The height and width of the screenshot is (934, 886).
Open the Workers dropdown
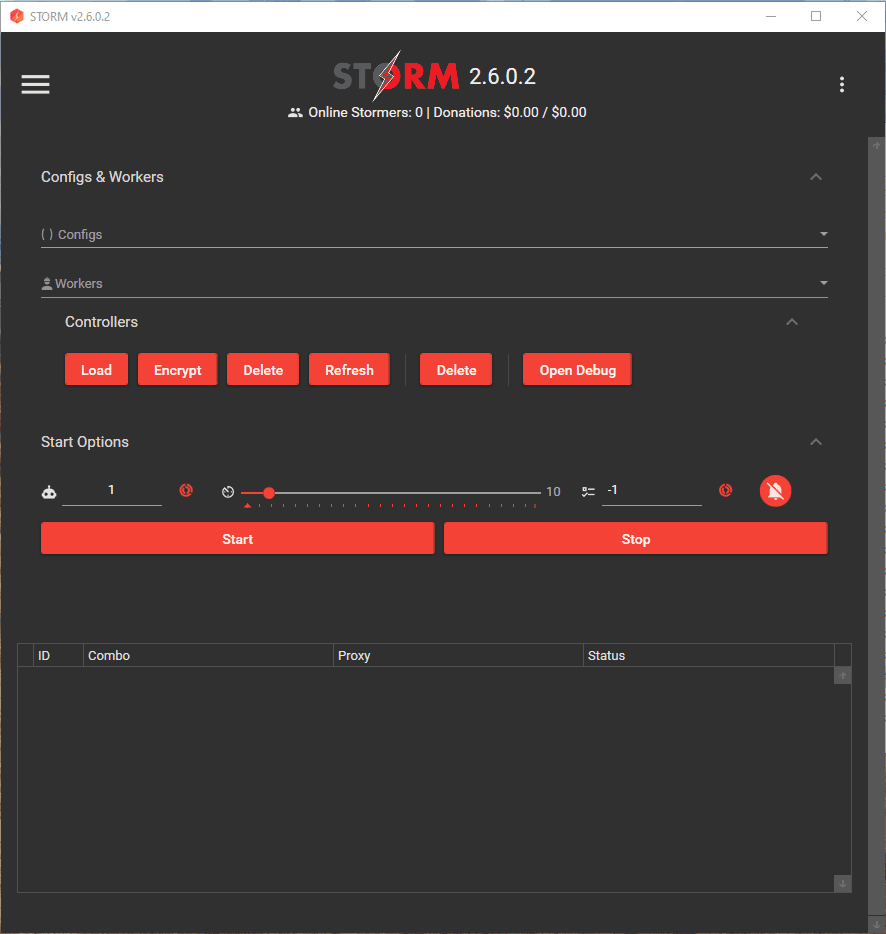(434, 284)
